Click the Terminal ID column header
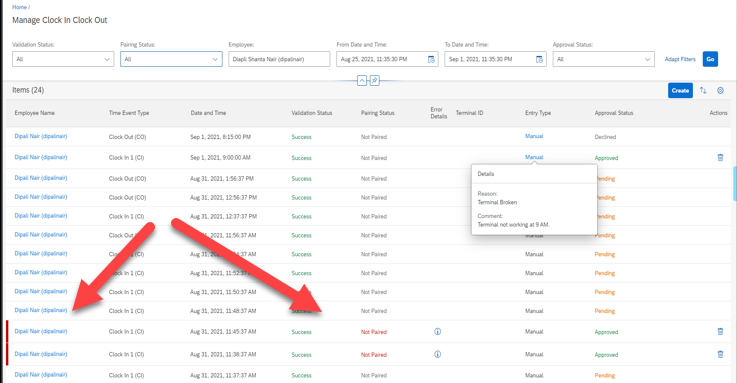This screenshot has height=383, width=737. tap(469, 113)
